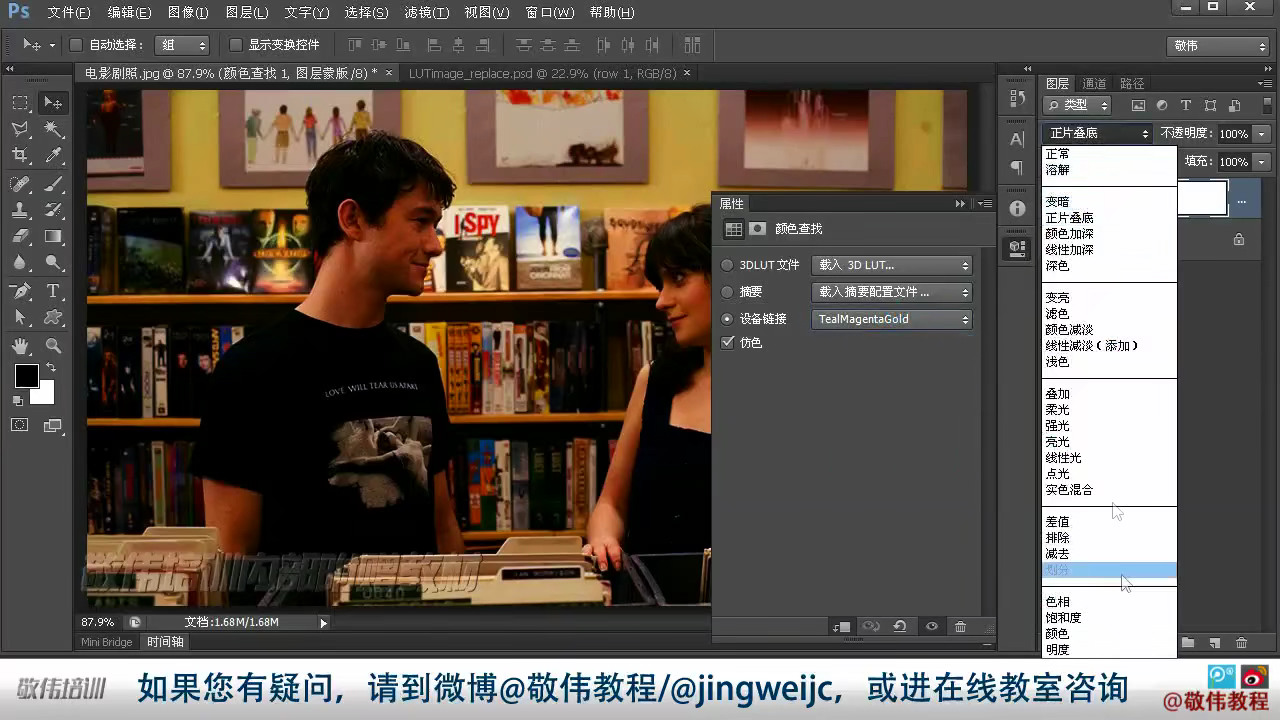This screenshot has width=1280, height=720.
Task: Open the Mini Bridge panel tab
Action: click(x=107, y=642)
